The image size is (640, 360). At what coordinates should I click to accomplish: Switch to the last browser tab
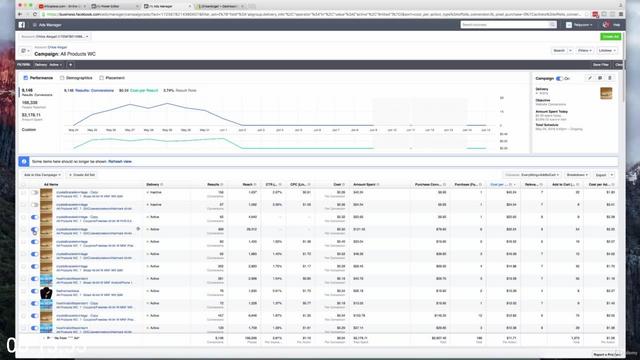click(220, 6)
